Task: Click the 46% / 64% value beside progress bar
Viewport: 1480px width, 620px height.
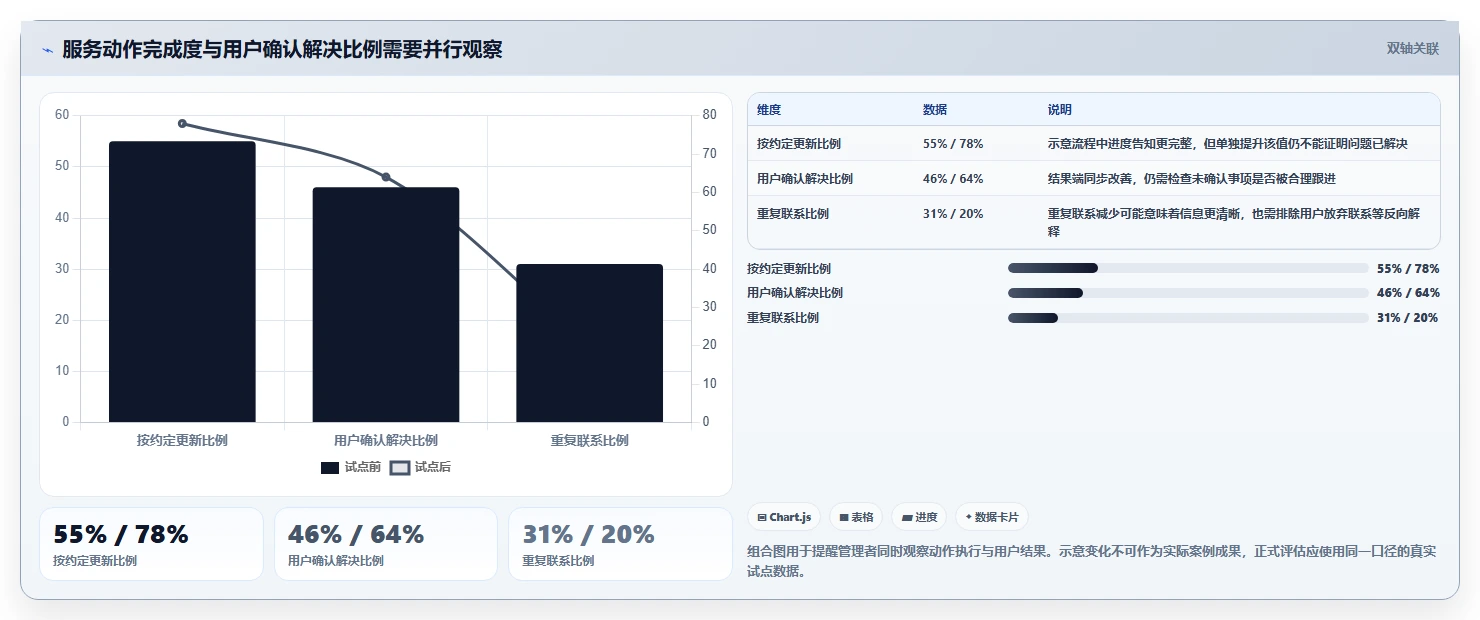Action: click(x=1408, y=293)
